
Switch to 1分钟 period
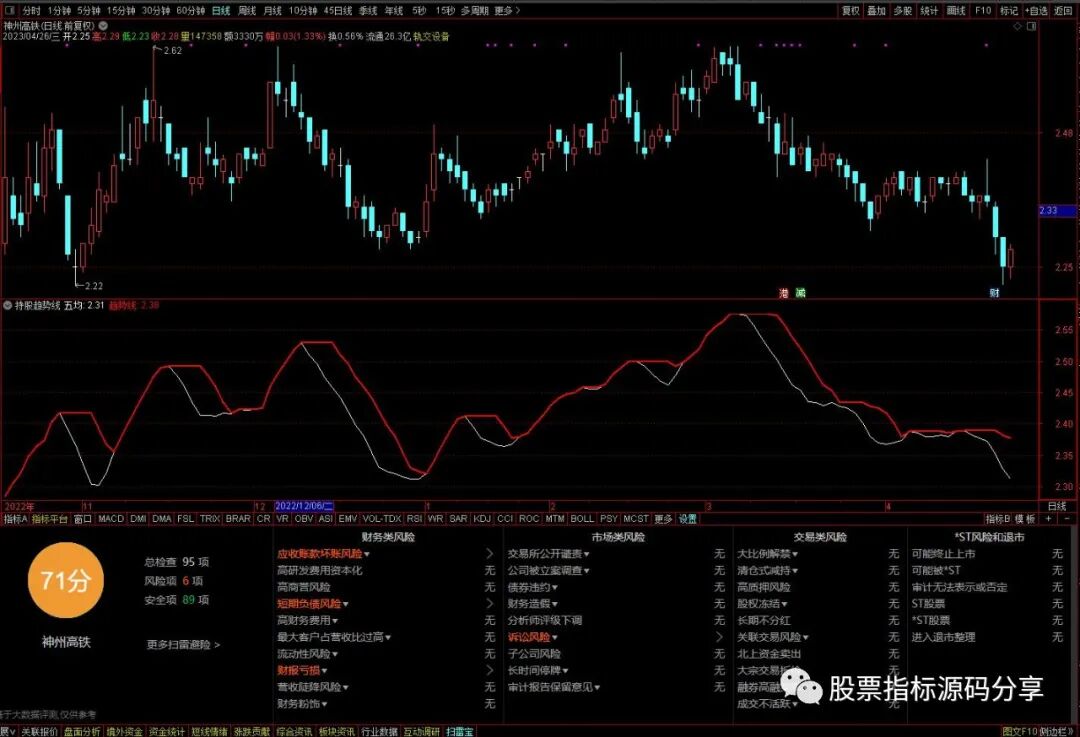pos(59,10)
